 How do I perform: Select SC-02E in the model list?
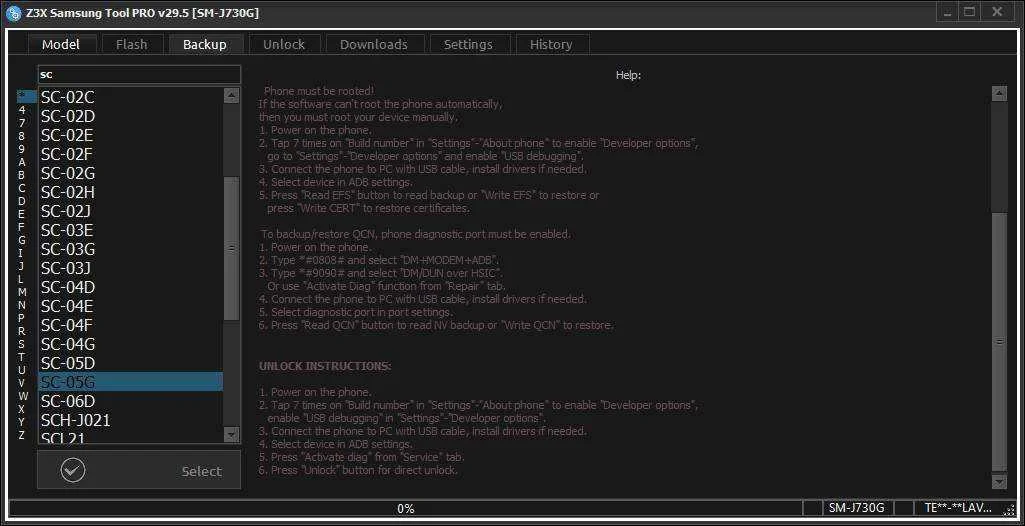click(x=130, y=135)
